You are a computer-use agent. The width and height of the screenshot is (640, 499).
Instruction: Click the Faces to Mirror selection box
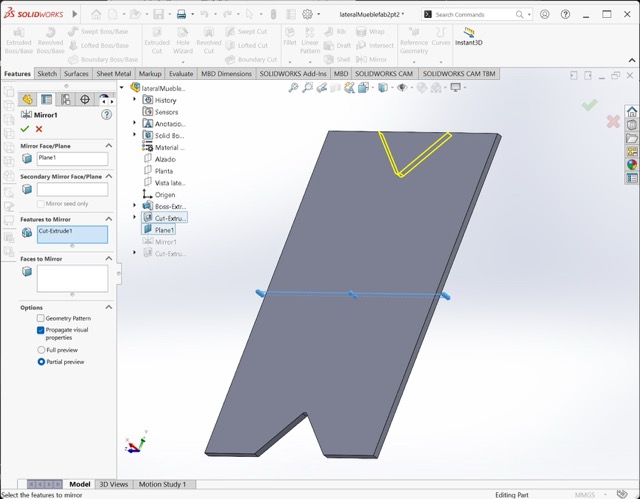(x=72, y=278)
